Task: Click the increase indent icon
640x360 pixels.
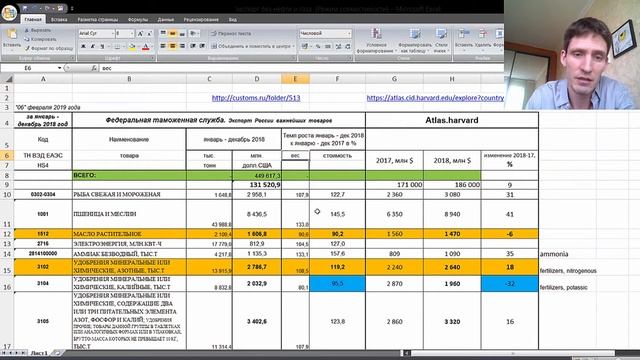Action: [202, 46]
